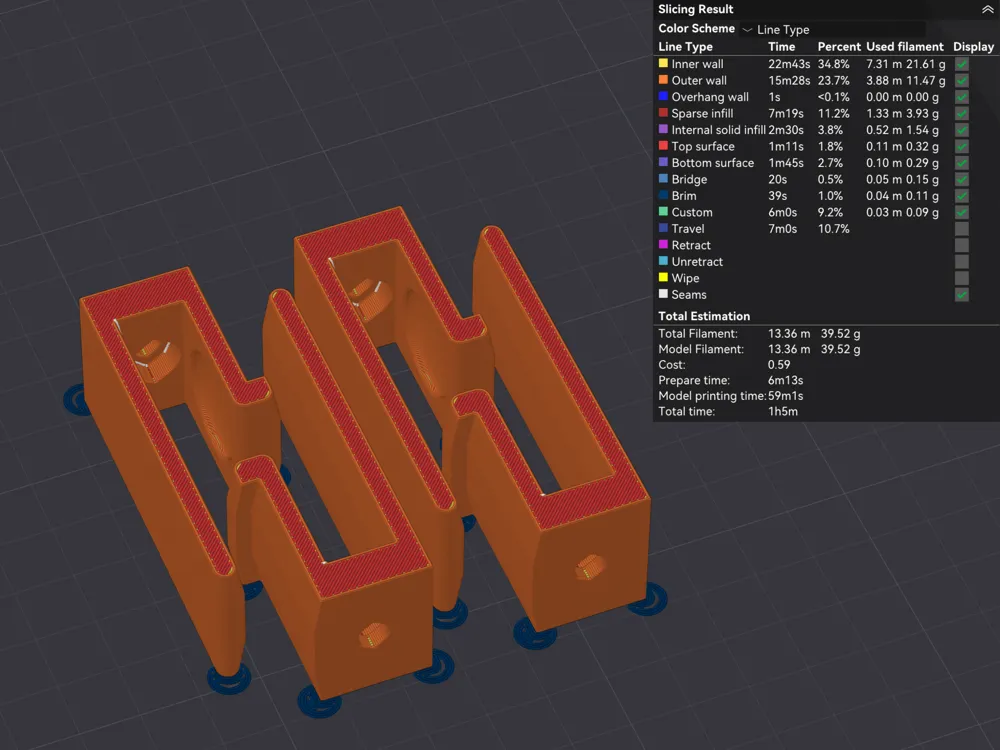Click the Model printing time '59m1s'
Screen dimensions: 1000x750
click(785, 396)
